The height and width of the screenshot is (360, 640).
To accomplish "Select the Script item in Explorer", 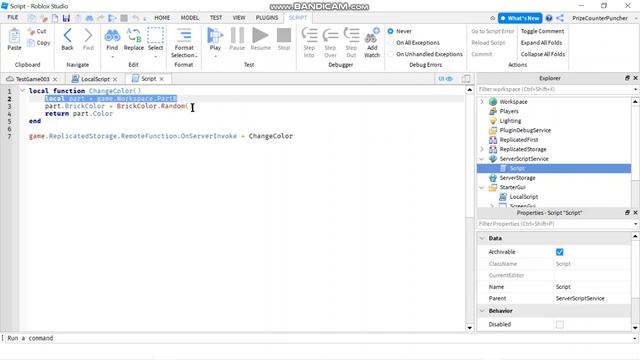I will 554,168.
